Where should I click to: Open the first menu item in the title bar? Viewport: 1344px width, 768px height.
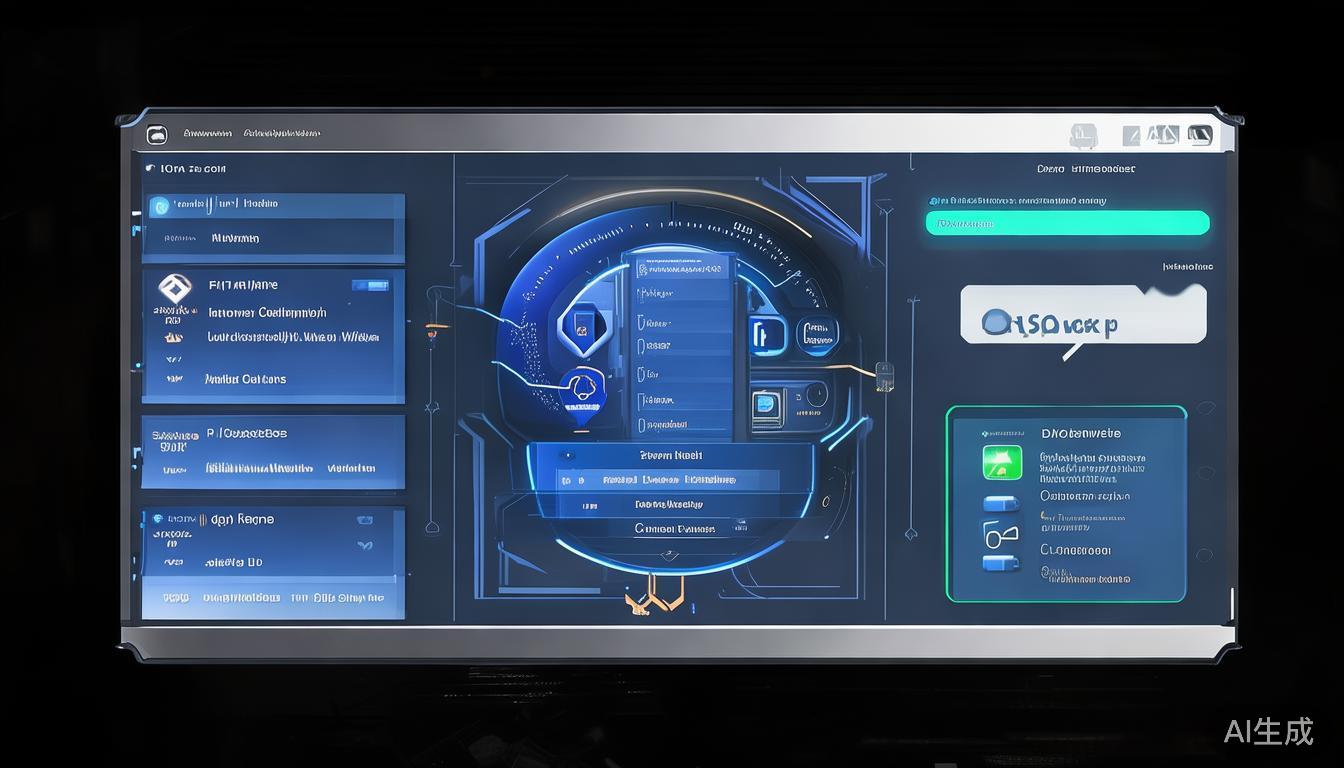[207, 133]
